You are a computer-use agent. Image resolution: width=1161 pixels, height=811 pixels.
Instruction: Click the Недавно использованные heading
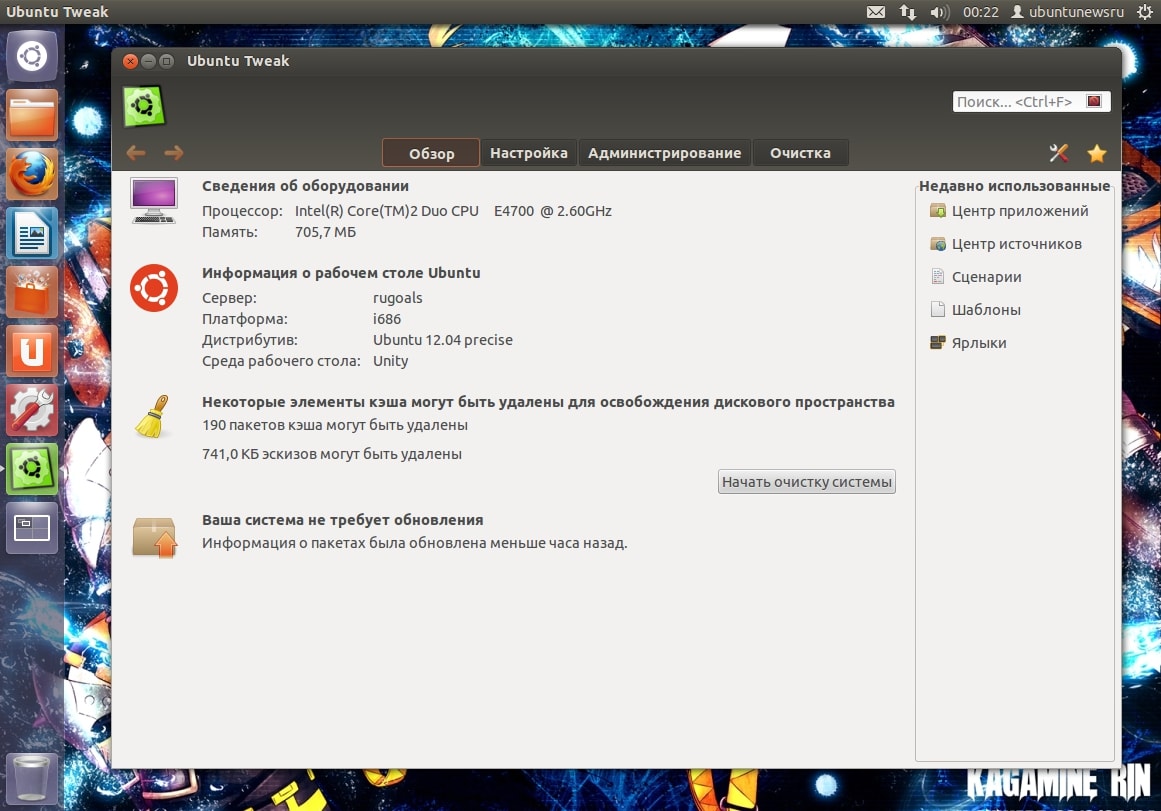click(x=1014, y=186)
